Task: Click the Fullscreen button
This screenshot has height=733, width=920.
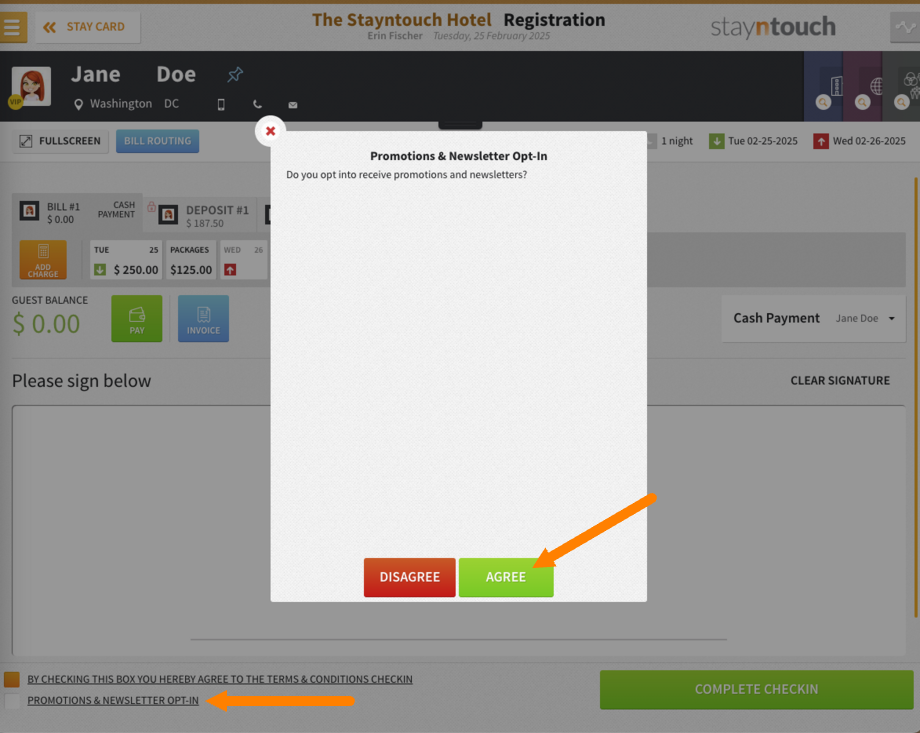Action: 60,141
